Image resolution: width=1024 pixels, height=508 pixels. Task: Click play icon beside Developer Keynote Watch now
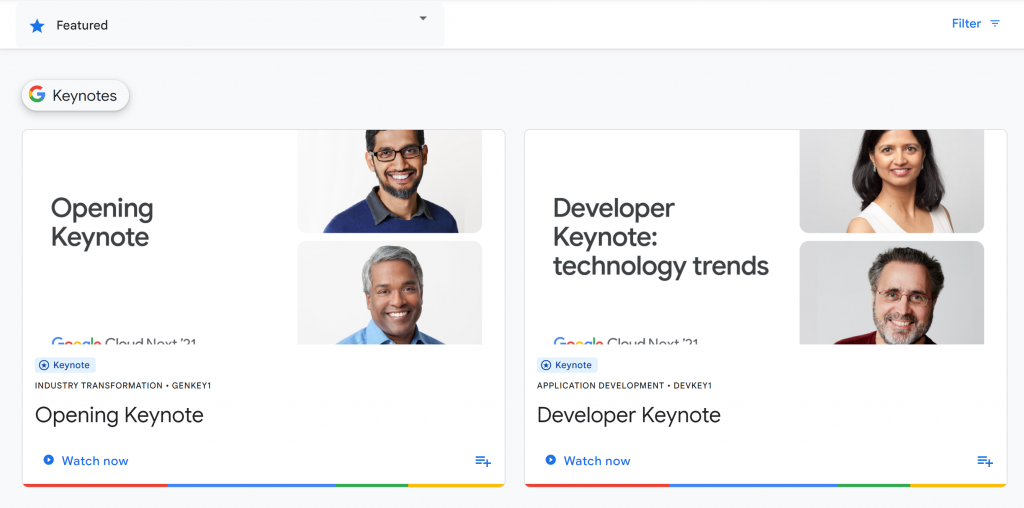click(x=551, y=460)
